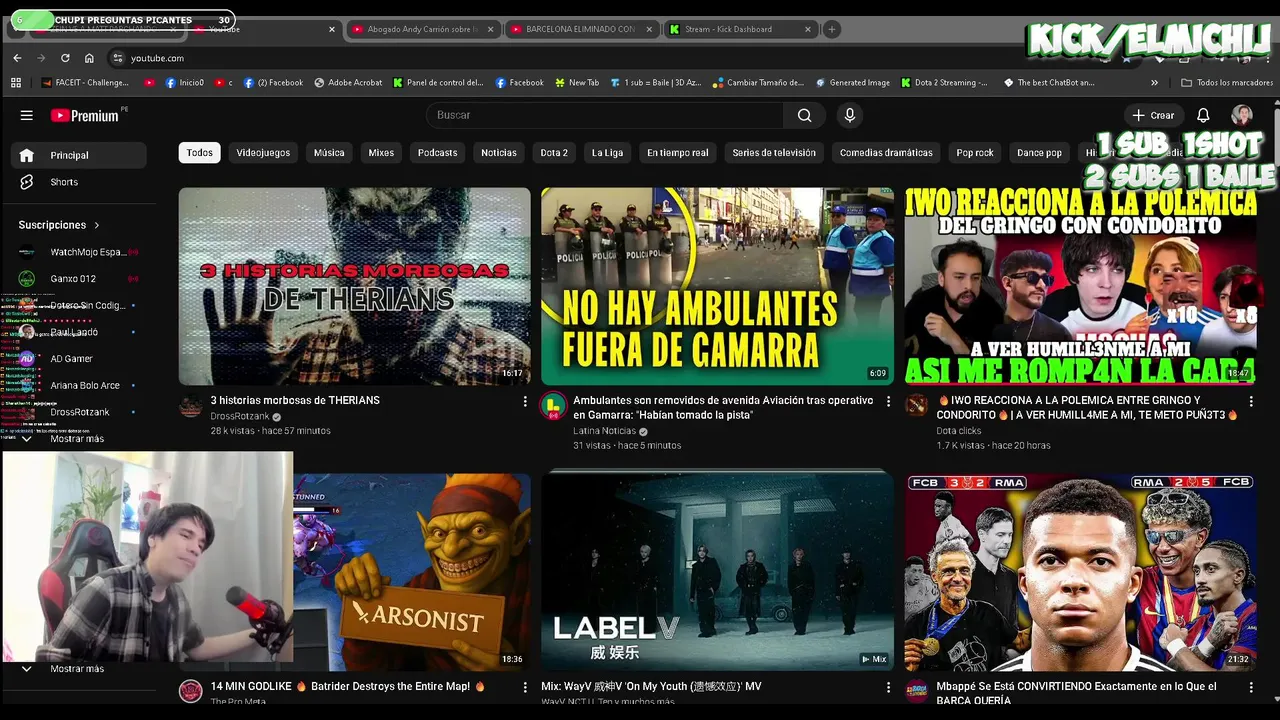1280x720 pixels.
Task: Open the account avatar menu
Action: tap(1242, 115)
